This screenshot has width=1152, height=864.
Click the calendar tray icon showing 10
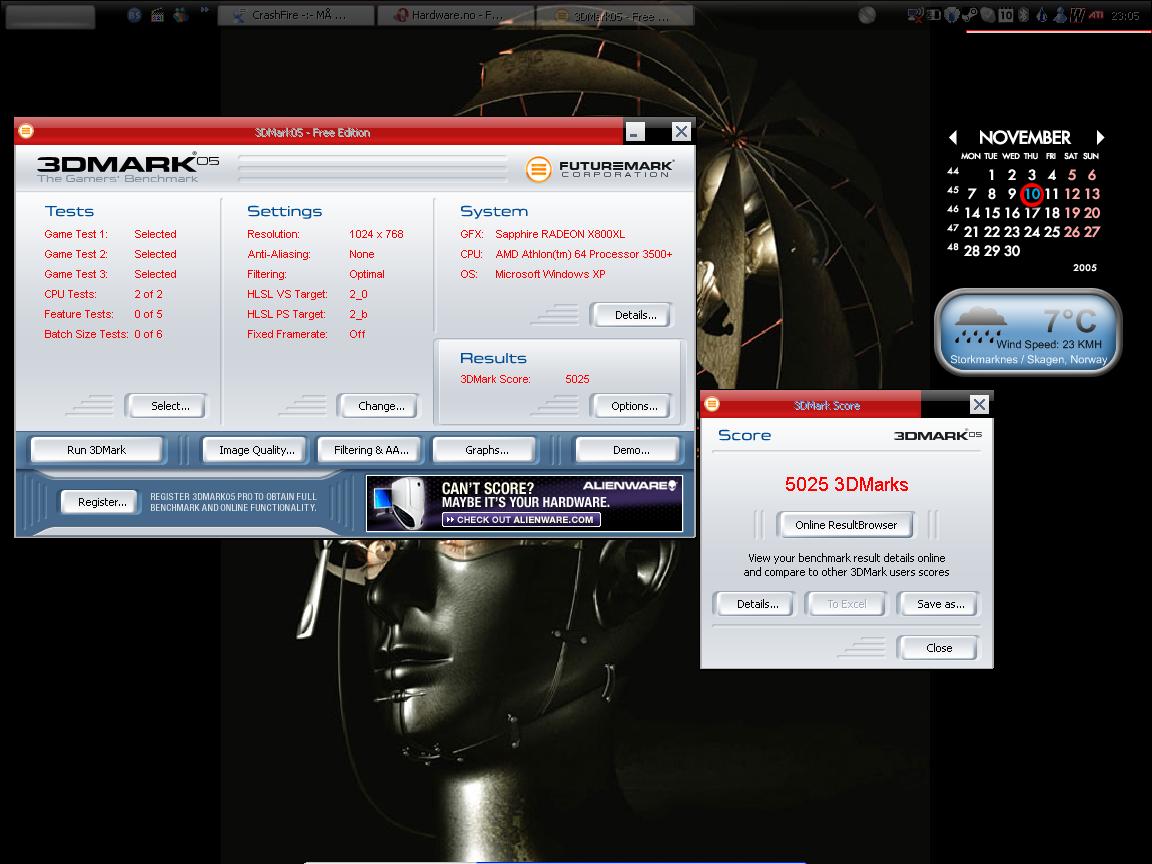point(1006,15)
